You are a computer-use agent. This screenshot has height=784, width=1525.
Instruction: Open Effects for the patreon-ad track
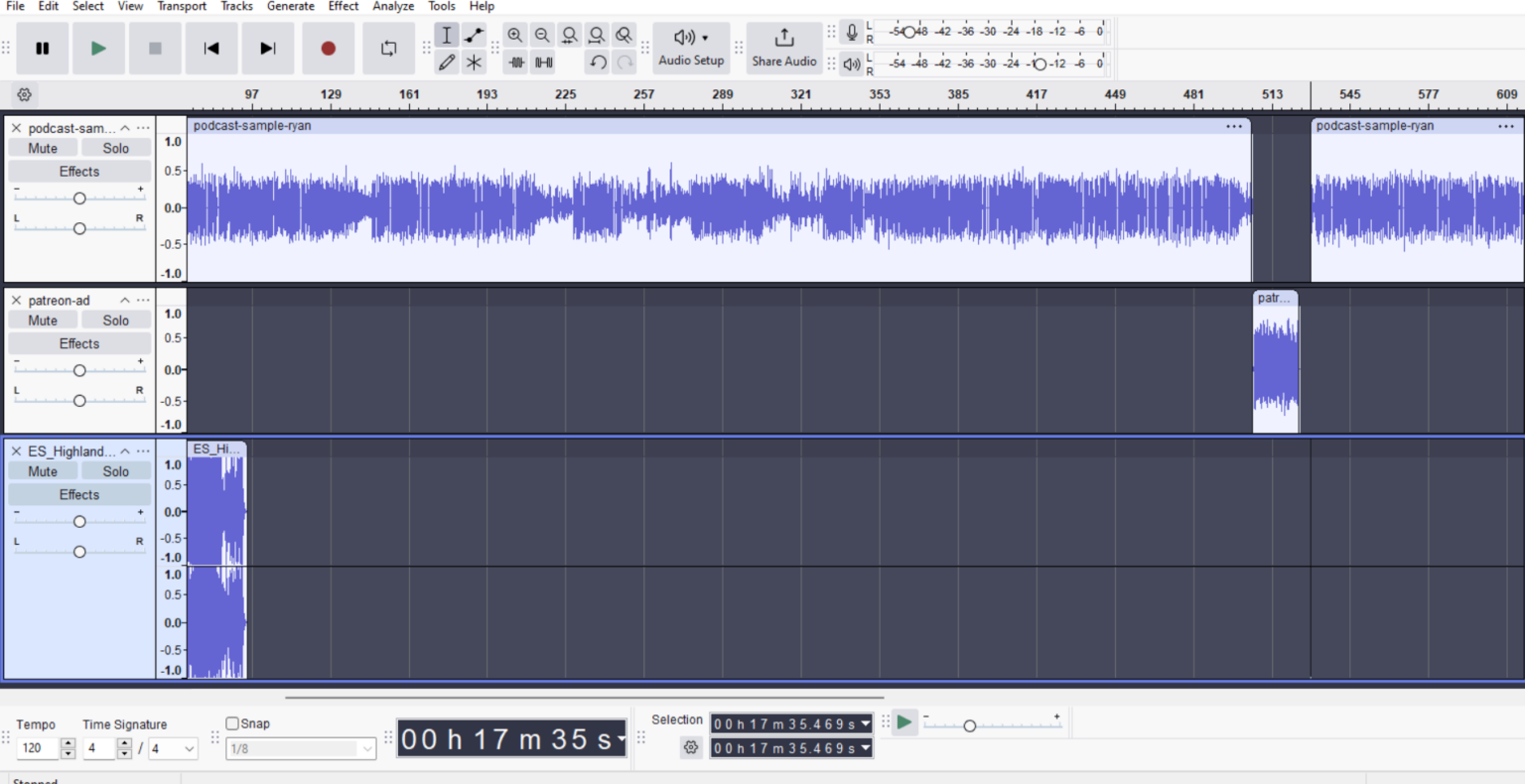click(x=79, y=342)
